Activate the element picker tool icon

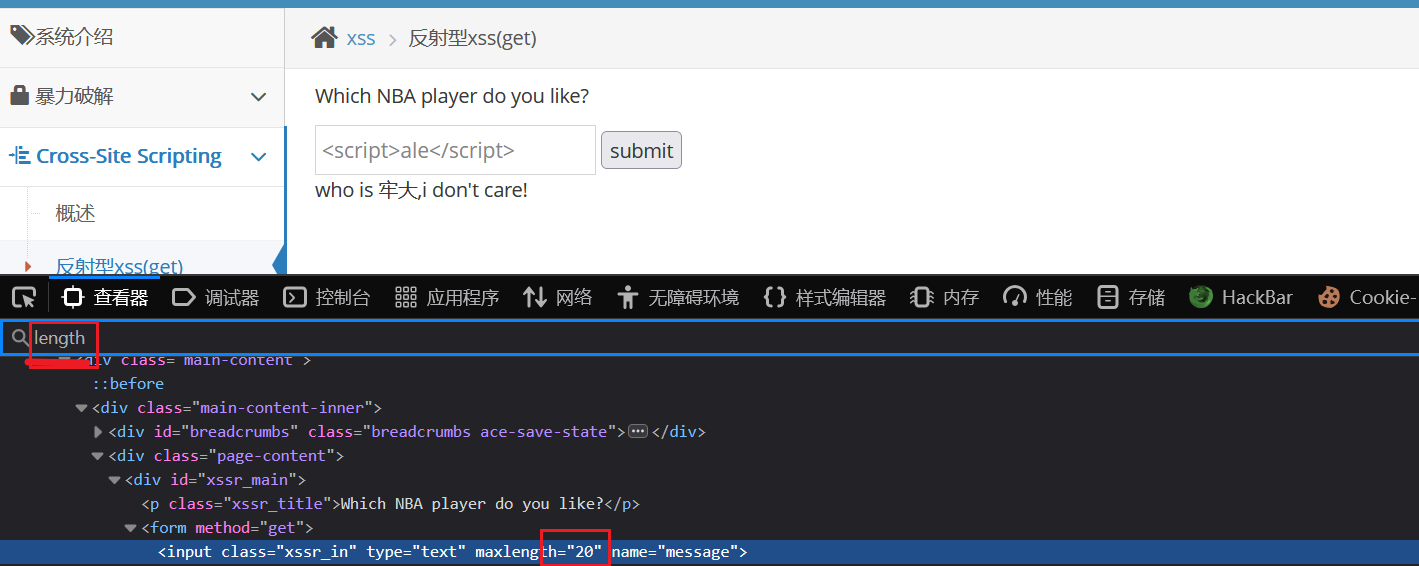[24, 297]
